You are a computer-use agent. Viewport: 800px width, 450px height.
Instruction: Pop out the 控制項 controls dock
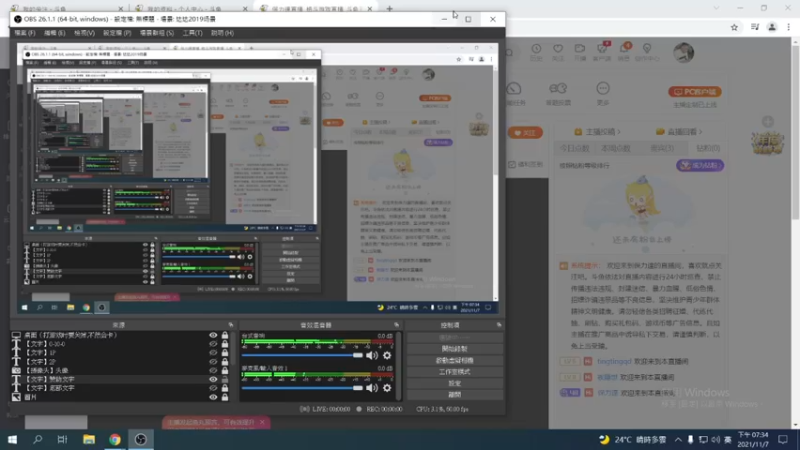[499, 324]
